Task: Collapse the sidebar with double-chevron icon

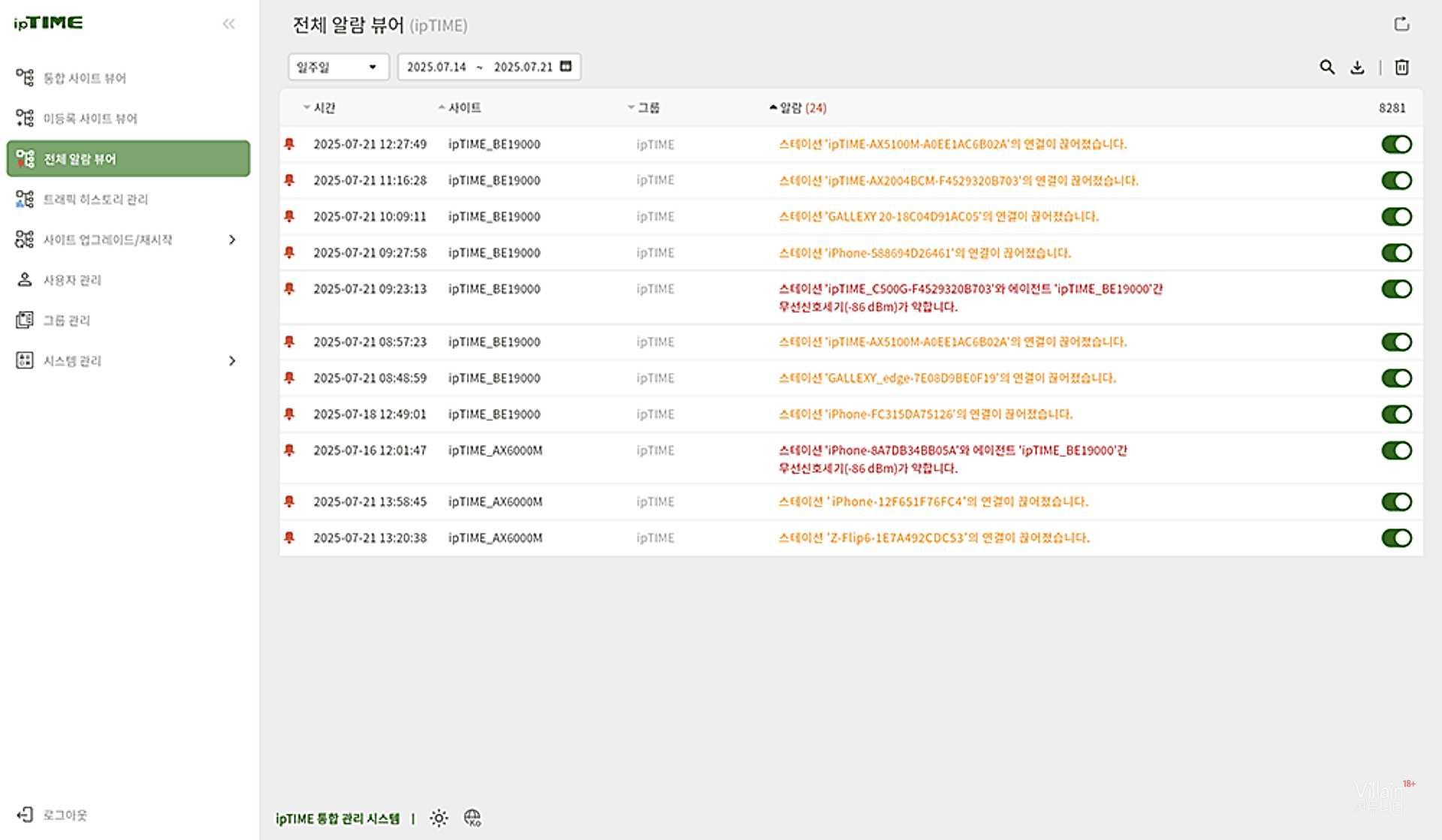Action: 229,24
